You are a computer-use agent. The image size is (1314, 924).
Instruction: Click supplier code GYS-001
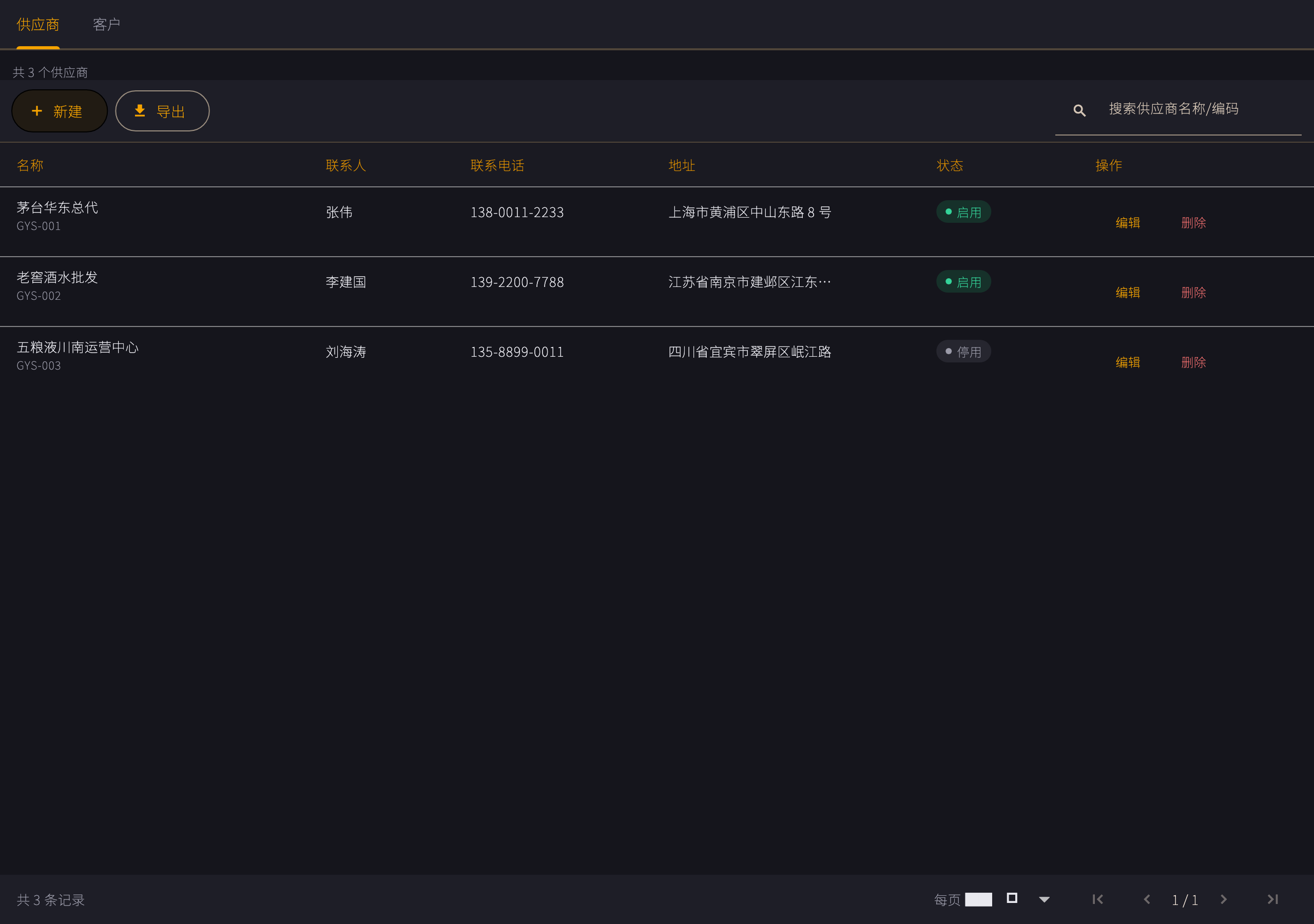pos(38,226)
